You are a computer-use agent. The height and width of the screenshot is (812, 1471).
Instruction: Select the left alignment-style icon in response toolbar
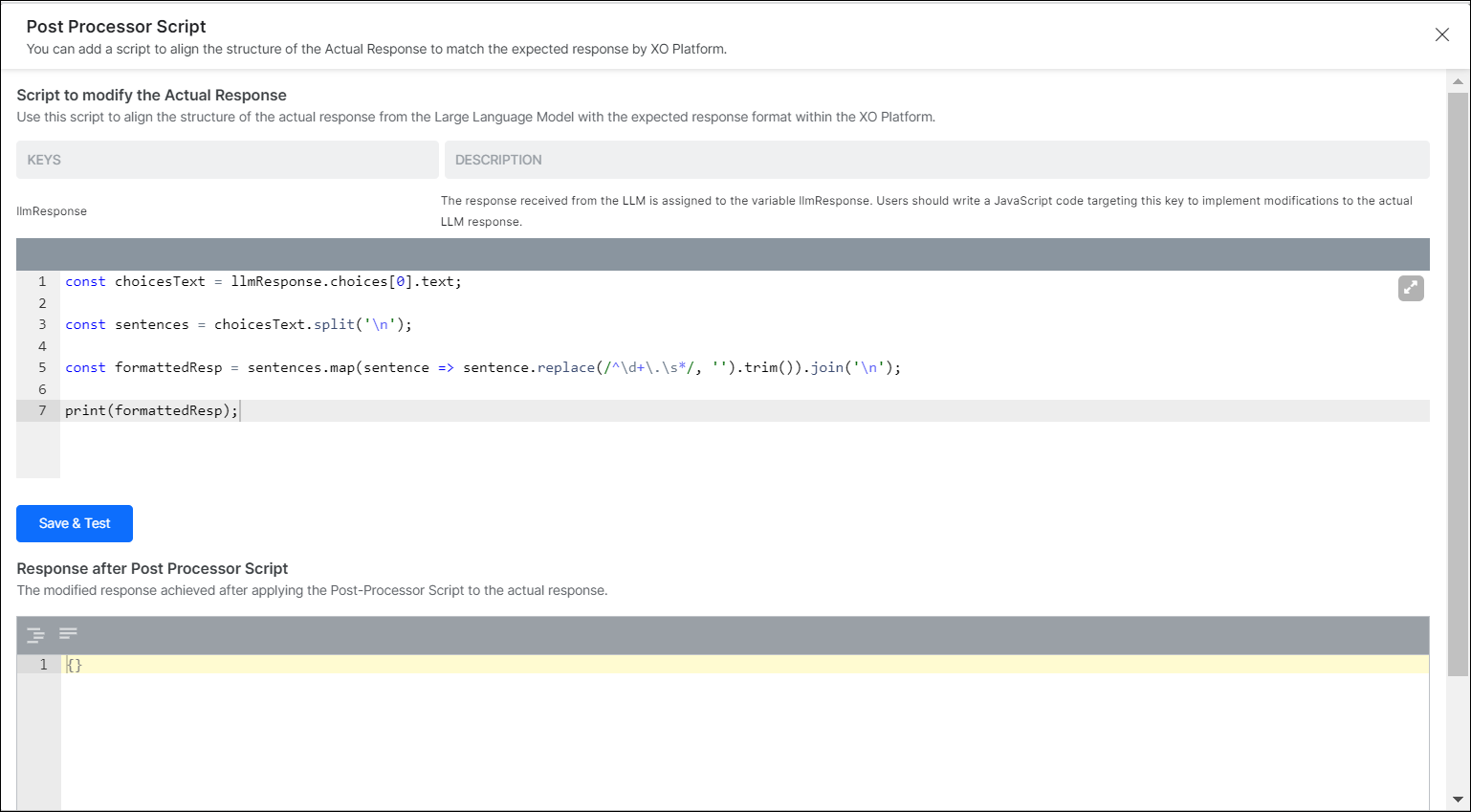pos(68,634)
